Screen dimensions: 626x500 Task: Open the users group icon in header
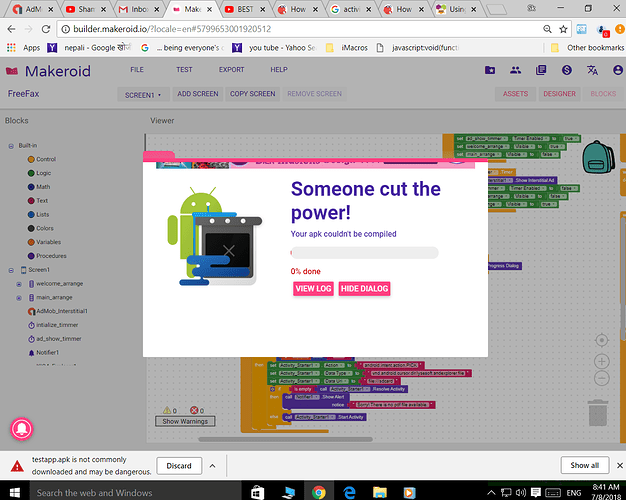515,71
